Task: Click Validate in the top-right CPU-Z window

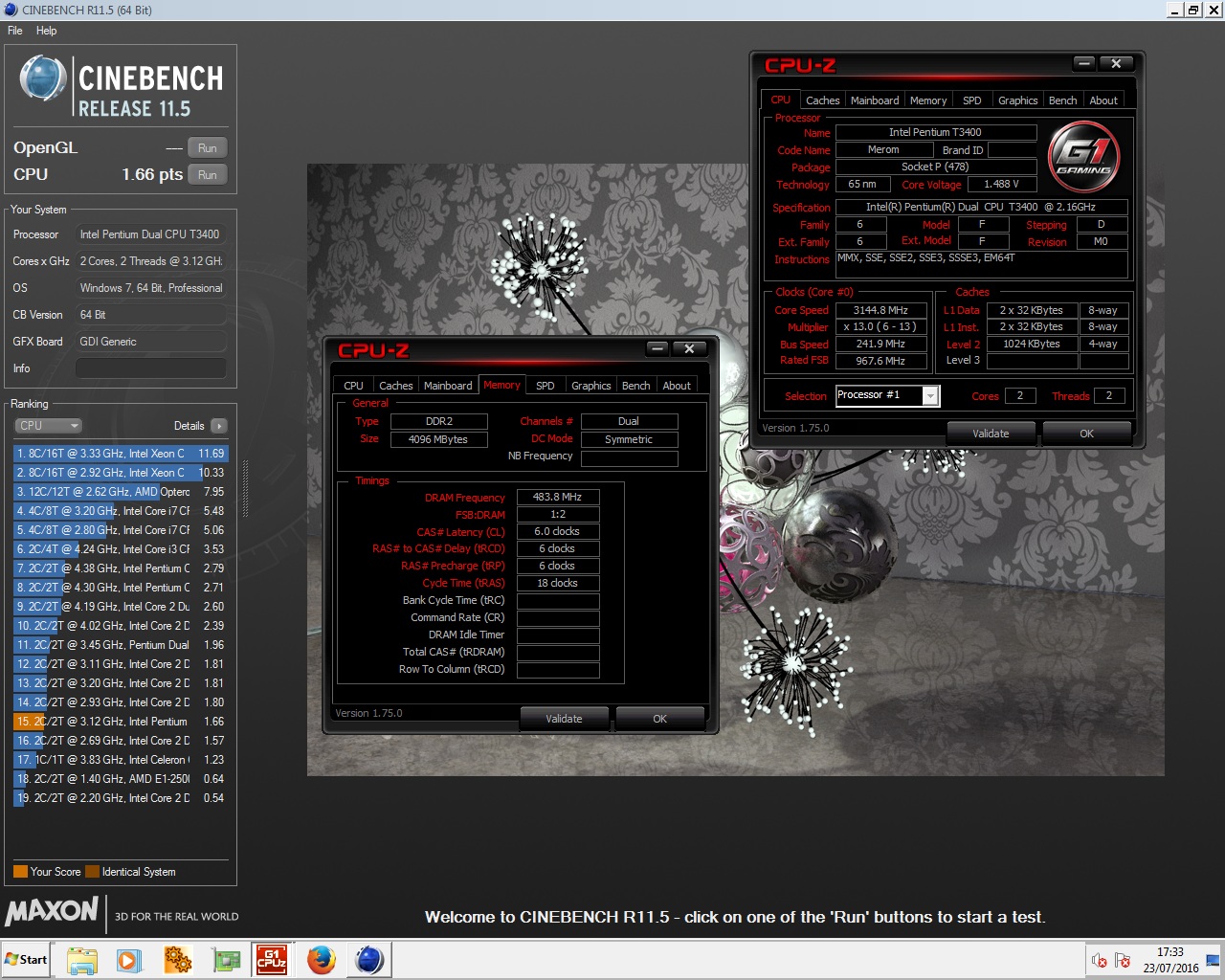Action: pos(991,434)
